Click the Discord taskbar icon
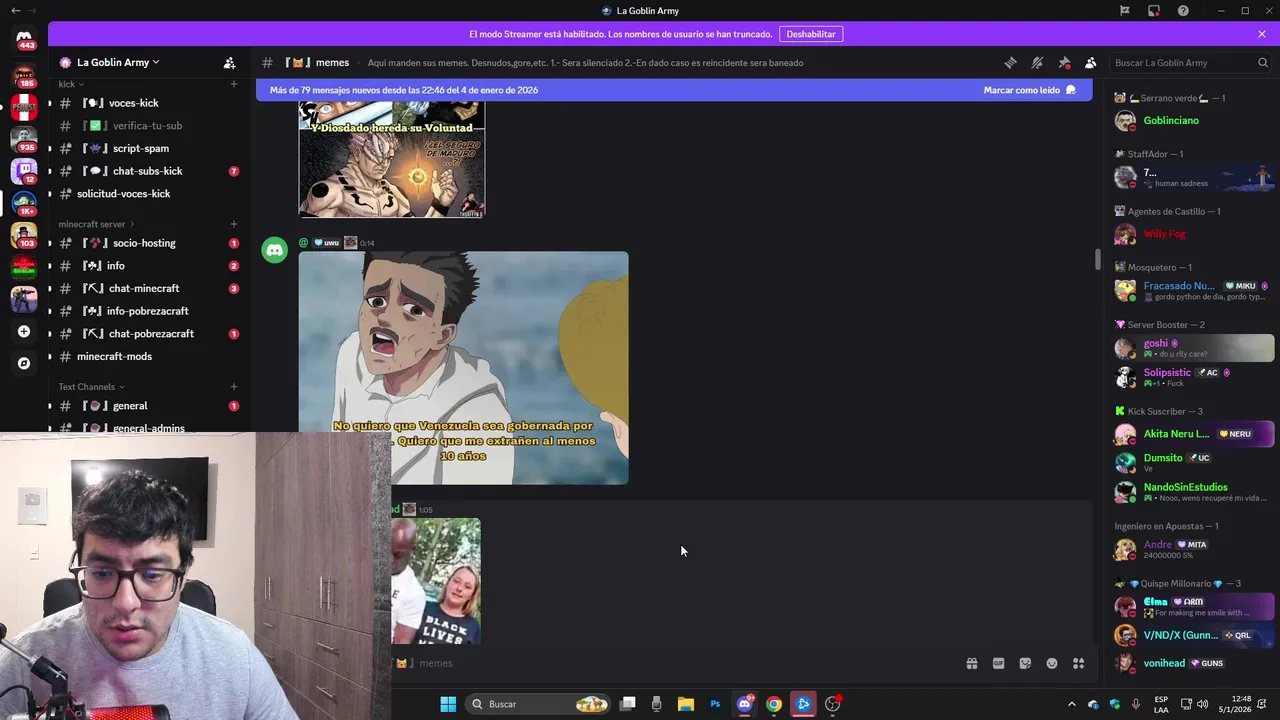1280x720 pixels. 745,704
